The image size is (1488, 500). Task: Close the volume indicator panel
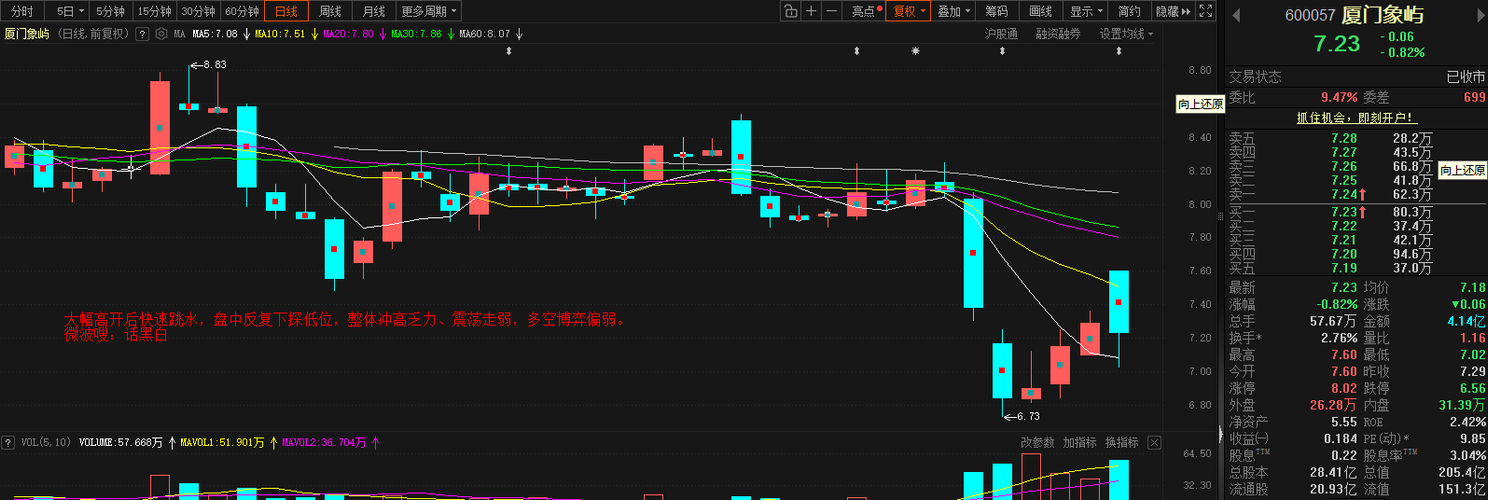(x=1154, y=442)
